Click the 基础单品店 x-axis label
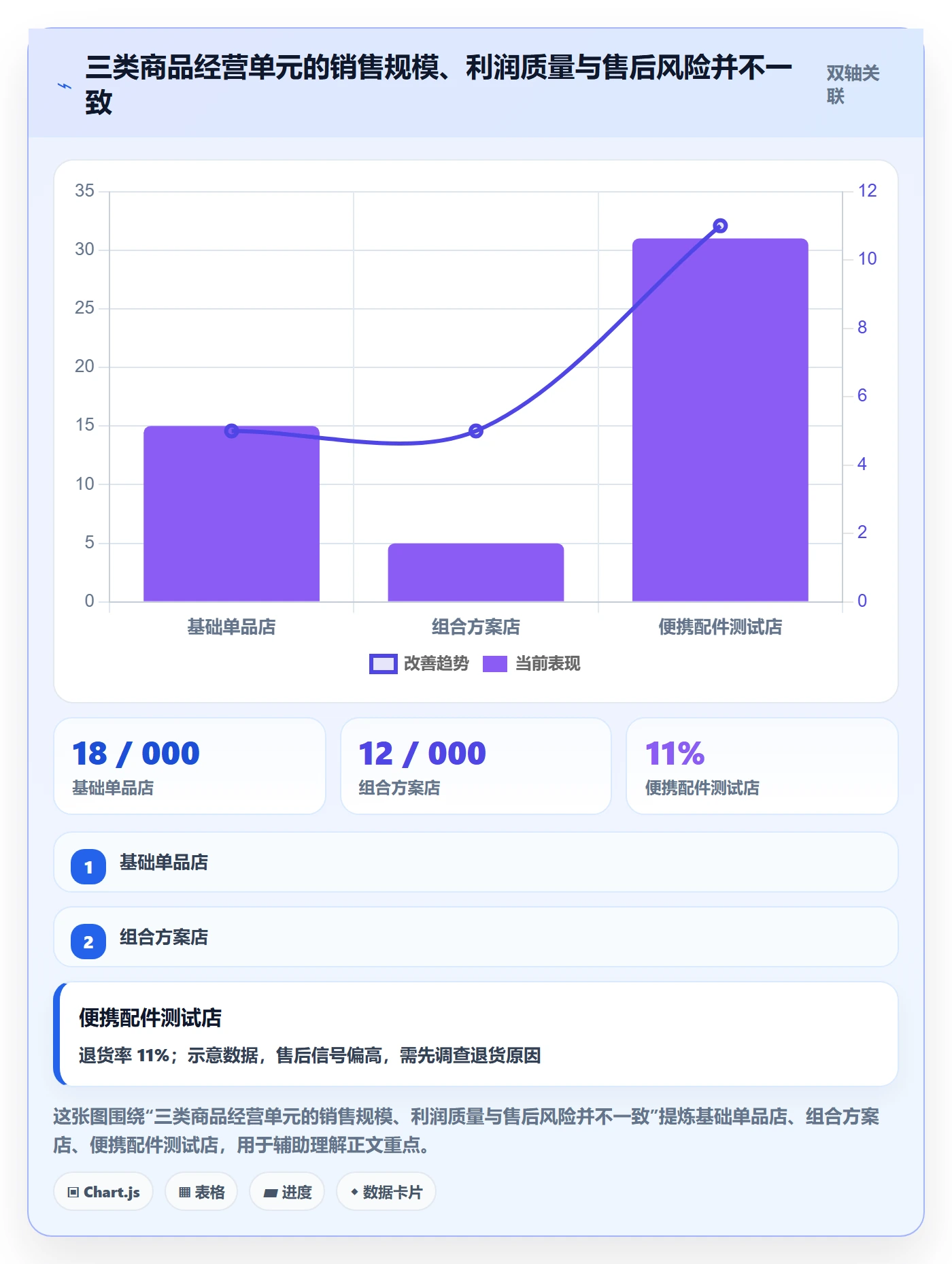Screen dimensions: 952x1264 231,627
